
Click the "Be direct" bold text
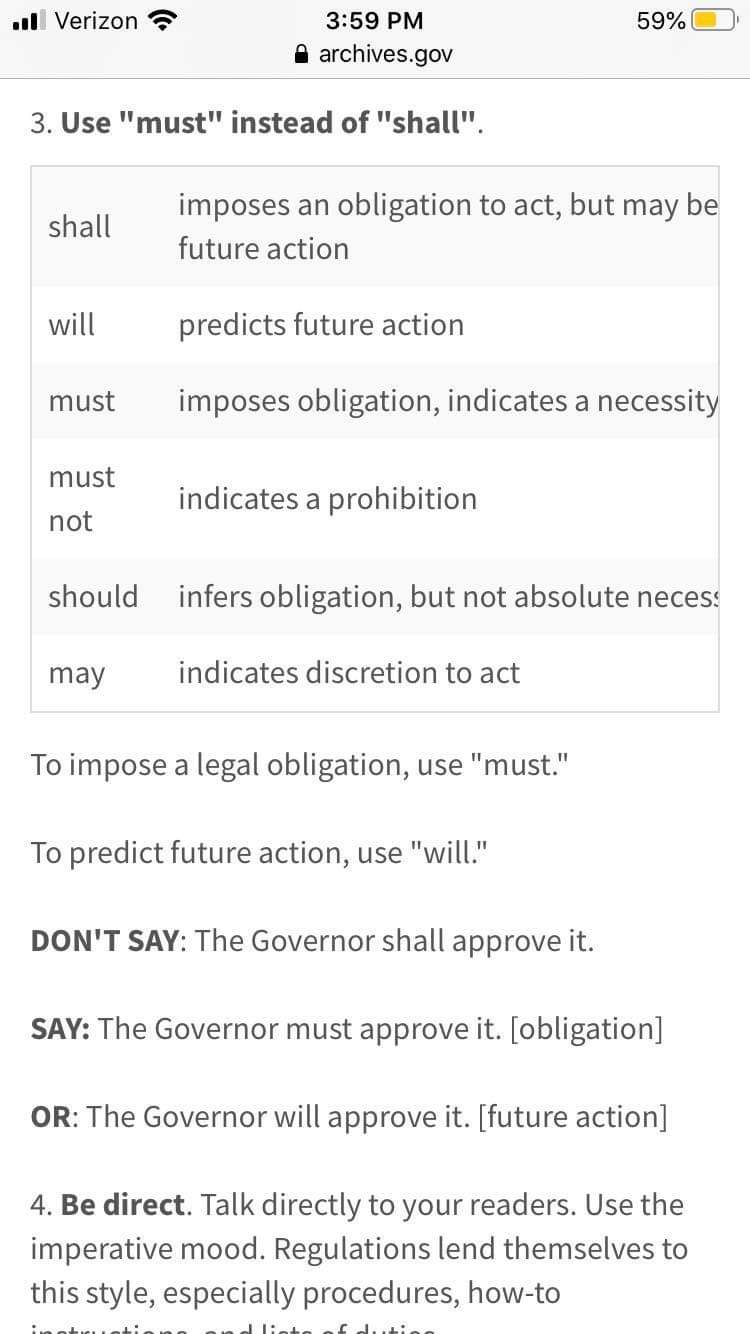[x=123, y=1205]
